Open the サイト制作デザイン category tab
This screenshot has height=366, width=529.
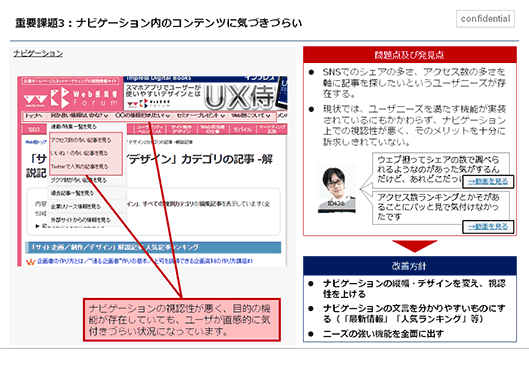point(182,130)
